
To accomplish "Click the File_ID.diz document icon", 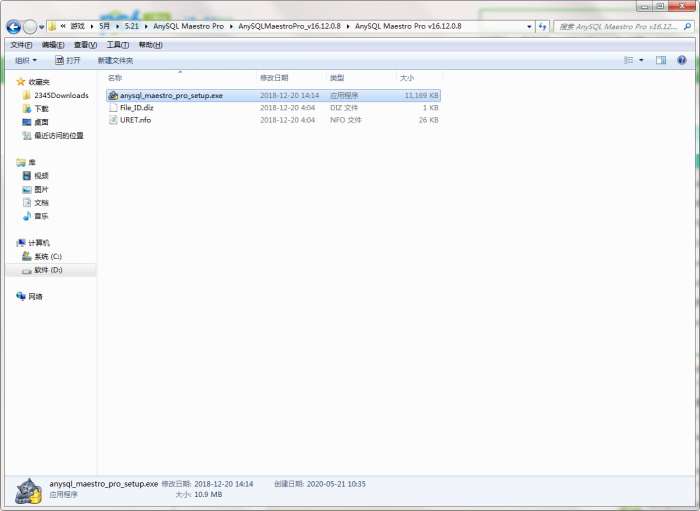I will point(113,108).
